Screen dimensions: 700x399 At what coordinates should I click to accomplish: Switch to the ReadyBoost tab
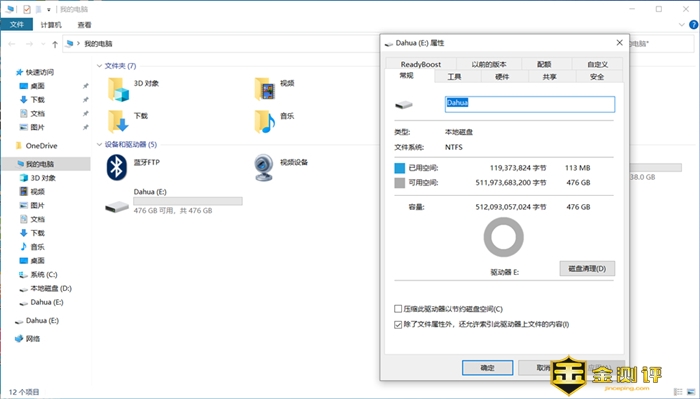(x=421, y=64)
